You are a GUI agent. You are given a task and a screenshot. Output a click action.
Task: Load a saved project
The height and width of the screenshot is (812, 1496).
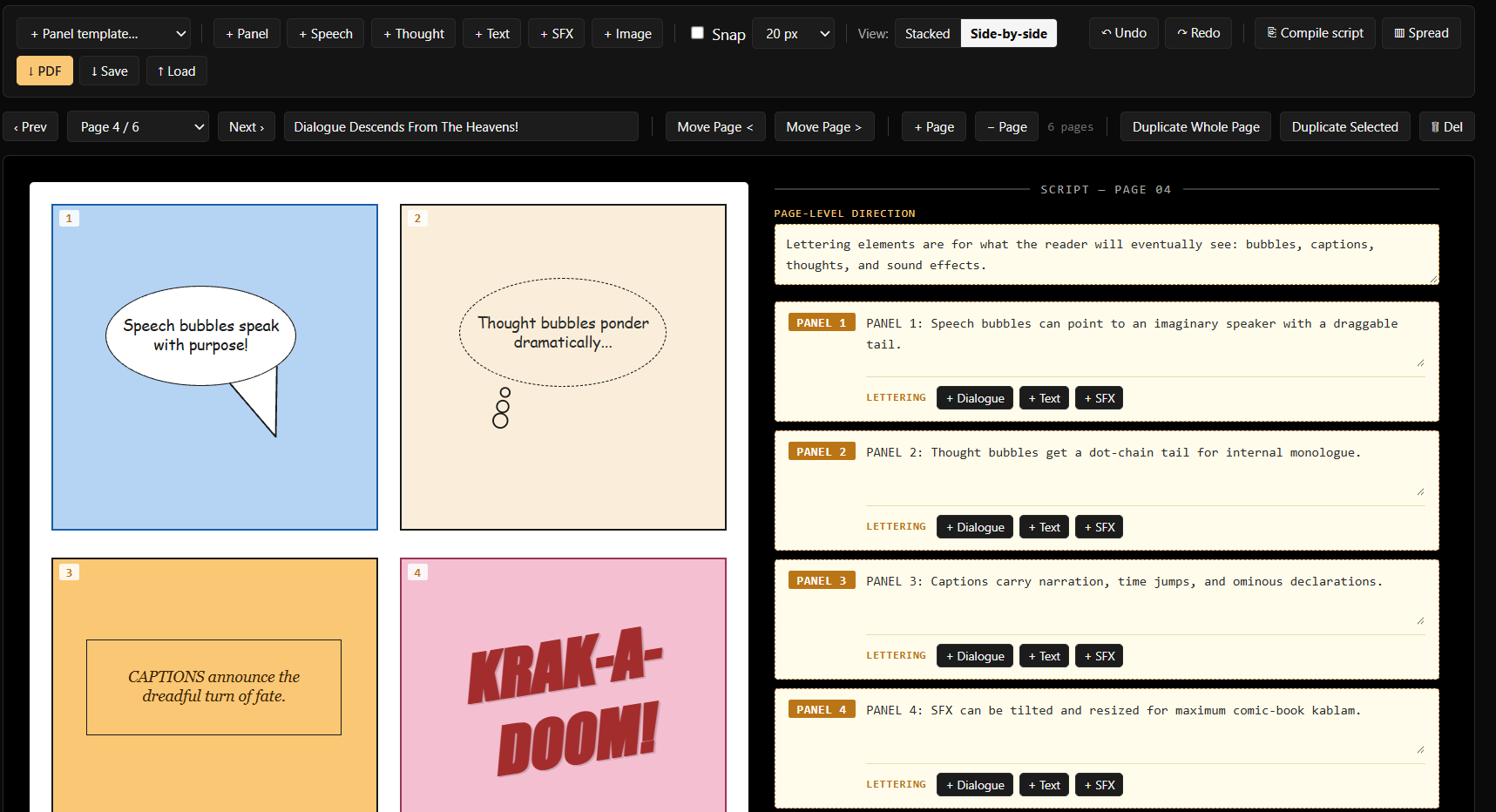[176, 71]
